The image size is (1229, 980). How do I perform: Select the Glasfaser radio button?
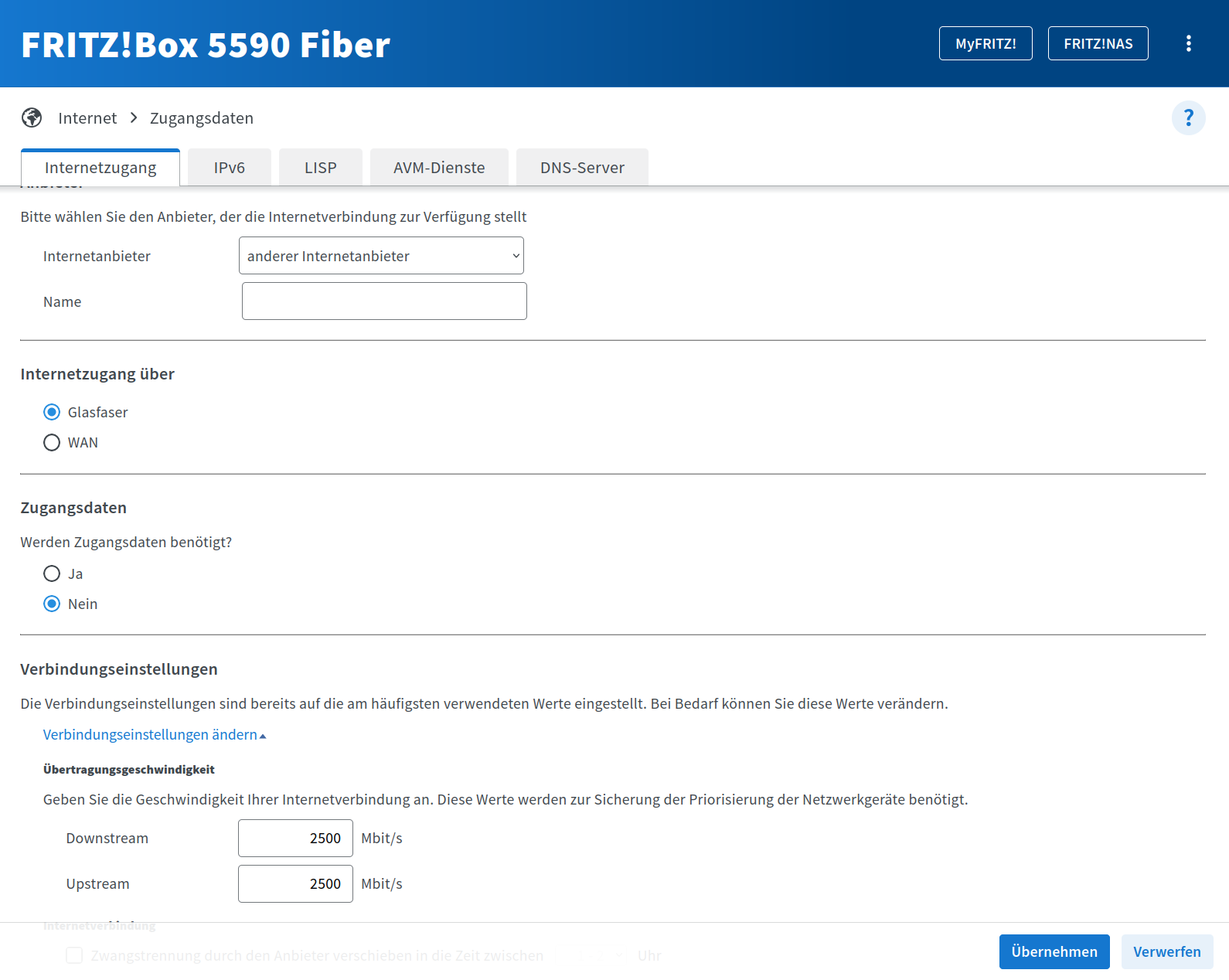(52, 412)
